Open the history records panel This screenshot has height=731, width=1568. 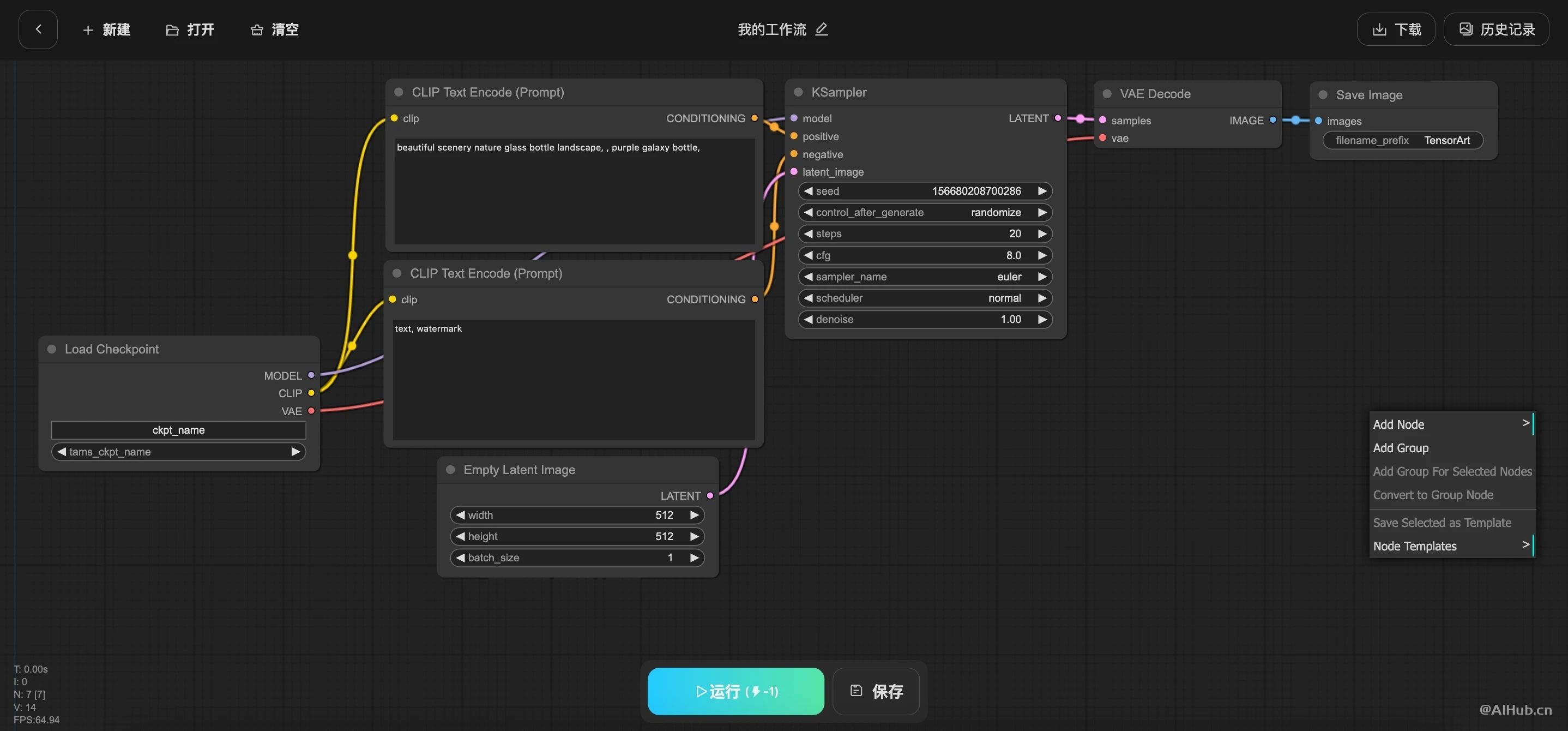coord(1497,29)
